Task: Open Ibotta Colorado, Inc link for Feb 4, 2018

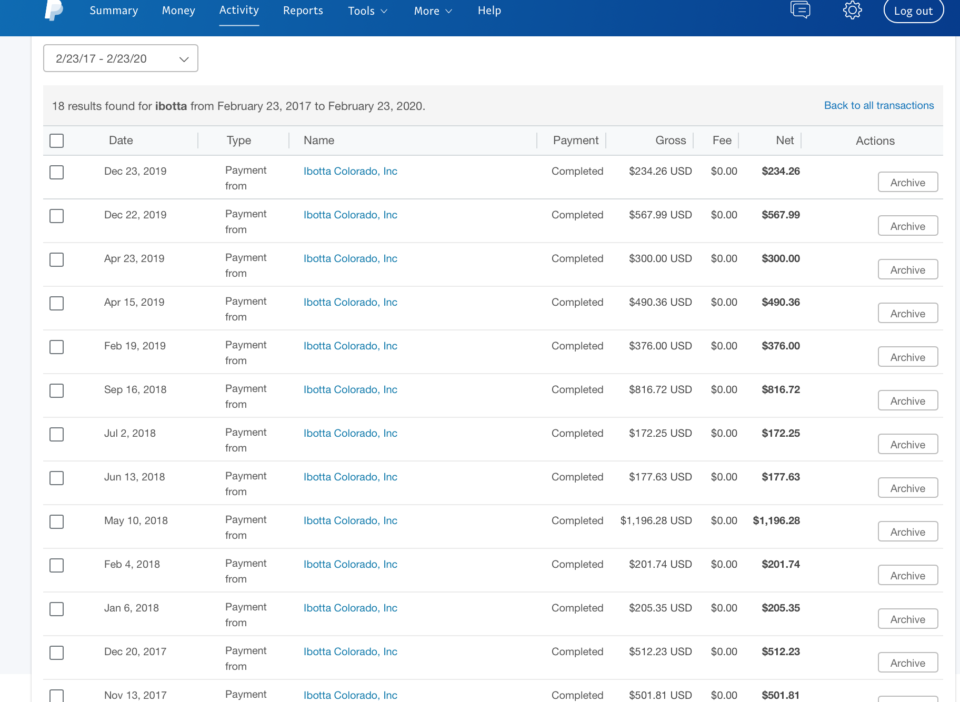Action: coord(350,564)
